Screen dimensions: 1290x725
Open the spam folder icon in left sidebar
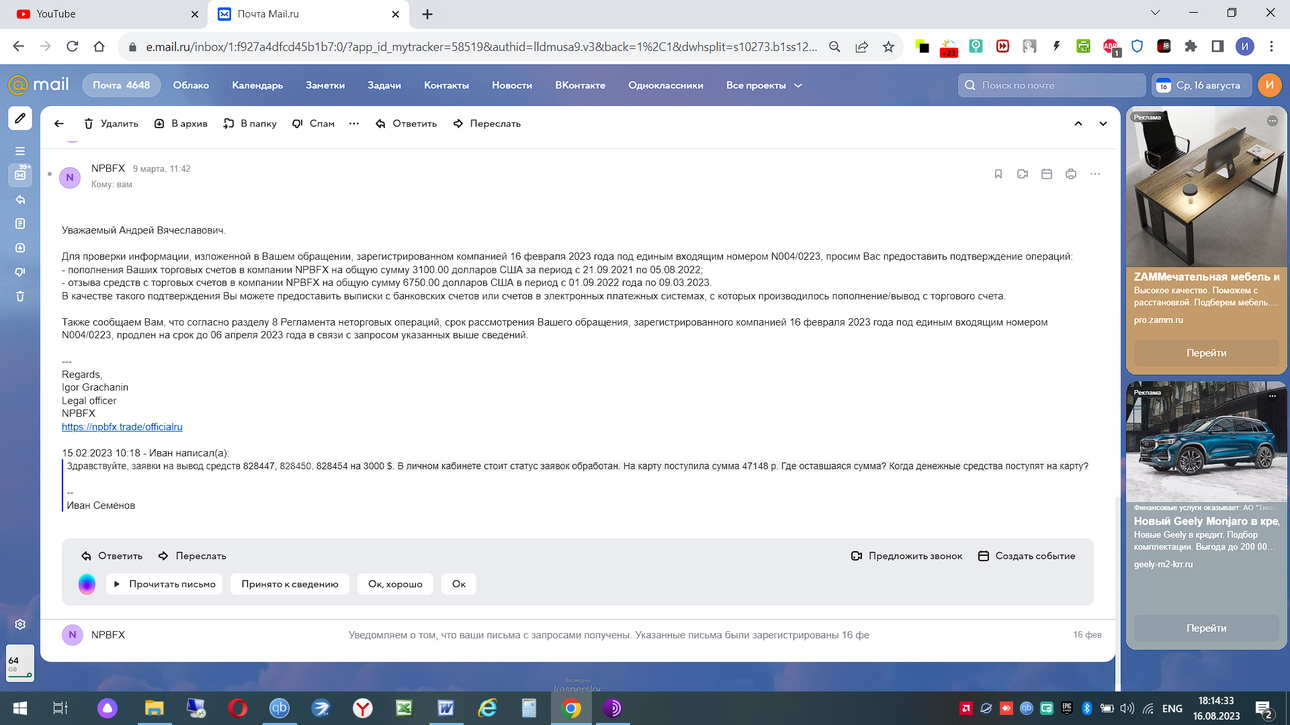pyautogui.click(x=20, y=272)
